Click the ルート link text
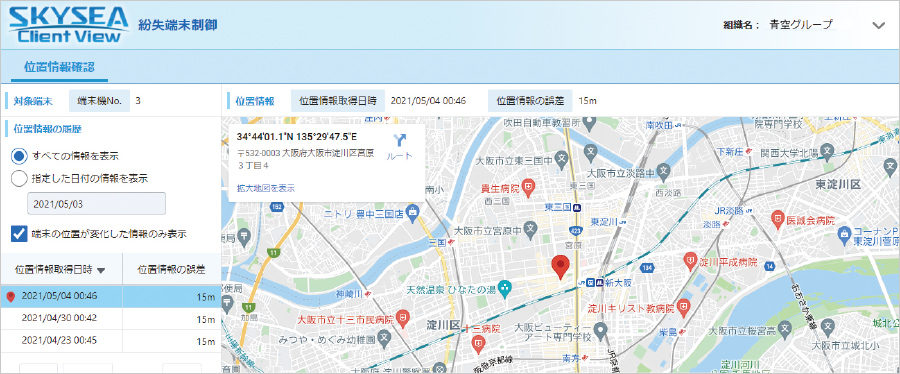 pos(400,156)
